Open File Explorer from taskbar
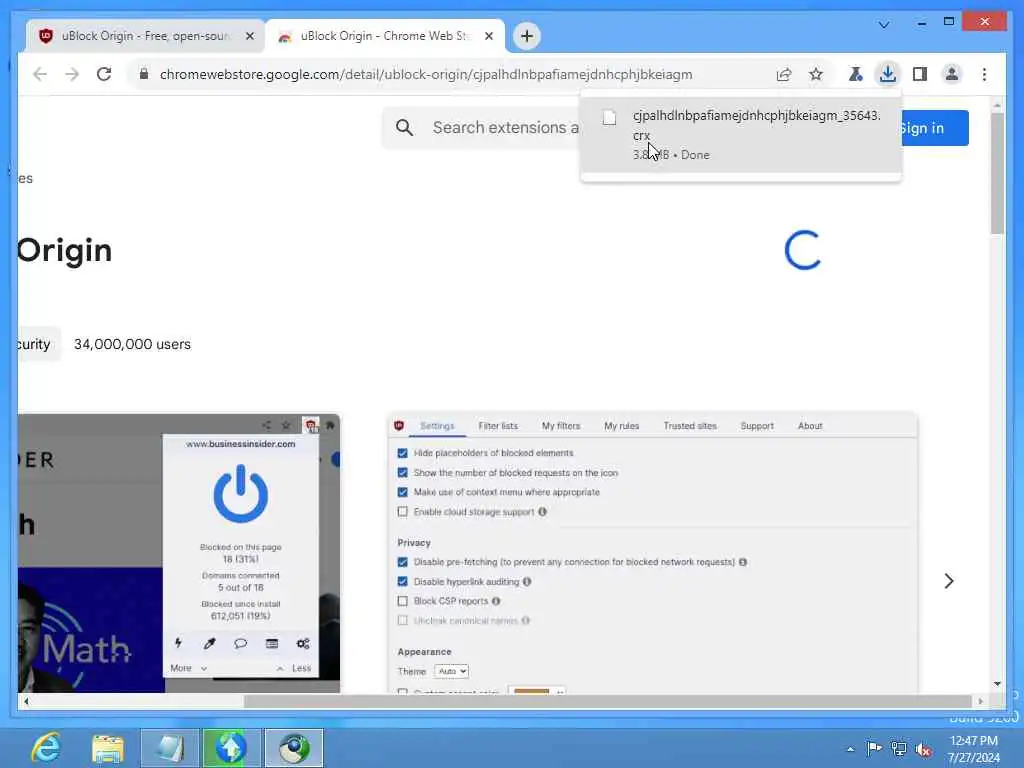The height and width of the screenshot is (768, 1024). tap(108, 748)
